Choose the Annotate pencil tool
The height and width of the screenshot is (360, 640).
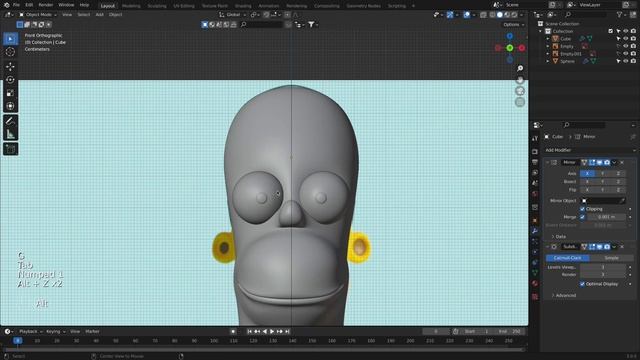coord(10,121)
